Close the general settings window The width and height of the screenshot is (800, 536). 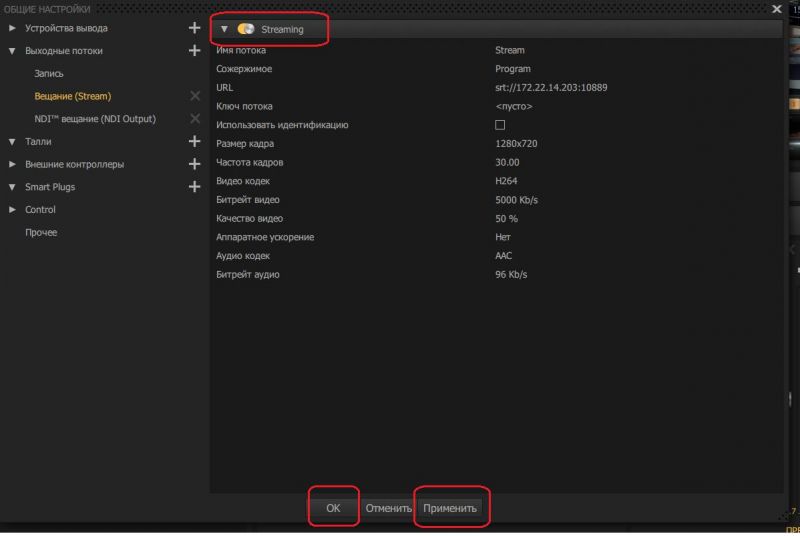tap(777, 9)
